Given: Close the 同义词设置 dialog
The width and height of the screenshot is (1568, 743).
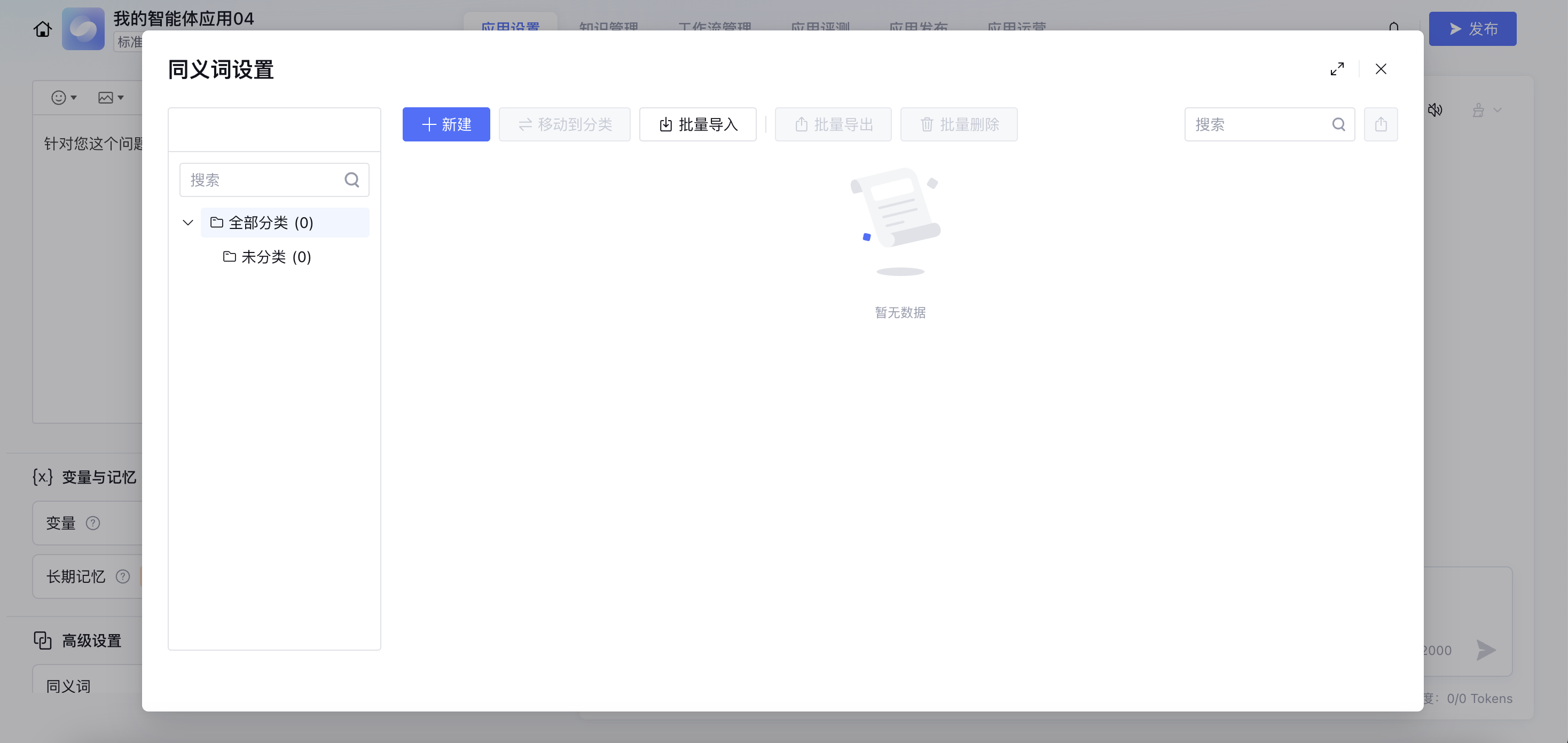Looking at the screenshot, I should coord(1381,69).
